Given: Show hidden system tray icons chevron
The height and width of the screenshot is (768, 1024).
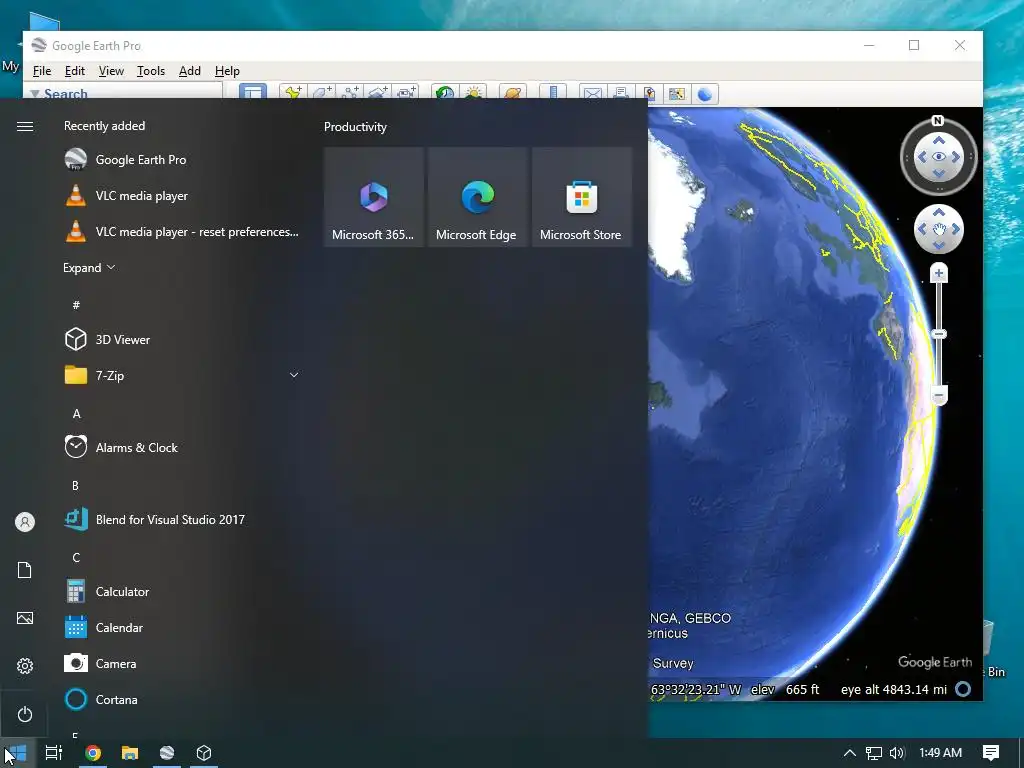Looking at the screenshot, I should 850,753.
